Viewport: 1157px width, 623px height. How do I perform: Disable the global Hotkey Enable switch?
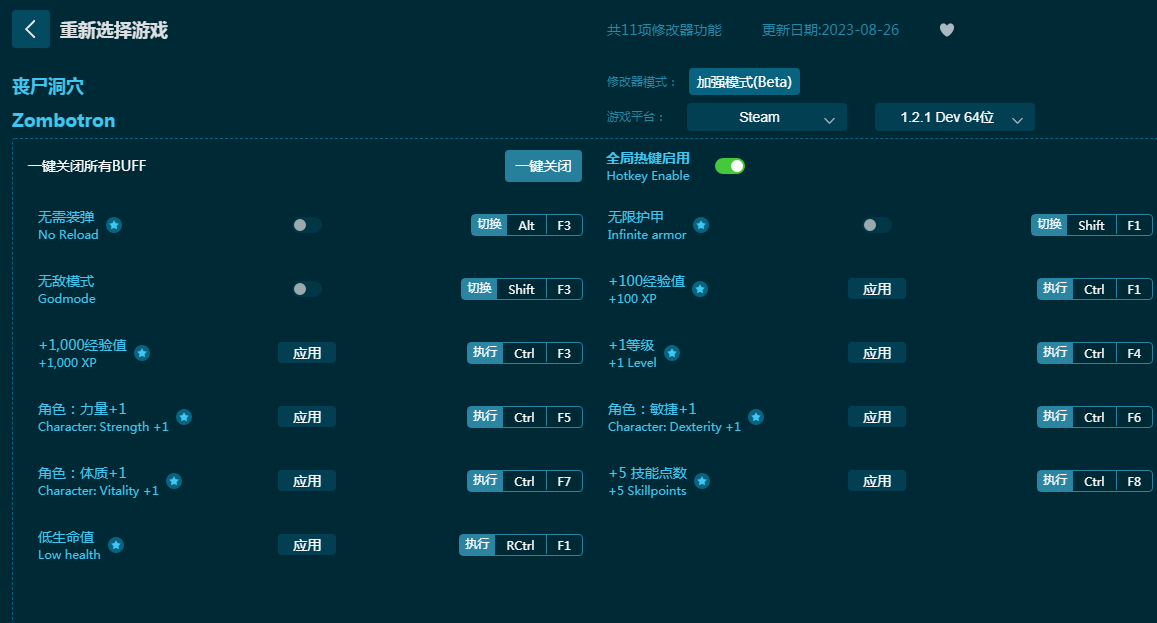tap(730, 166)
